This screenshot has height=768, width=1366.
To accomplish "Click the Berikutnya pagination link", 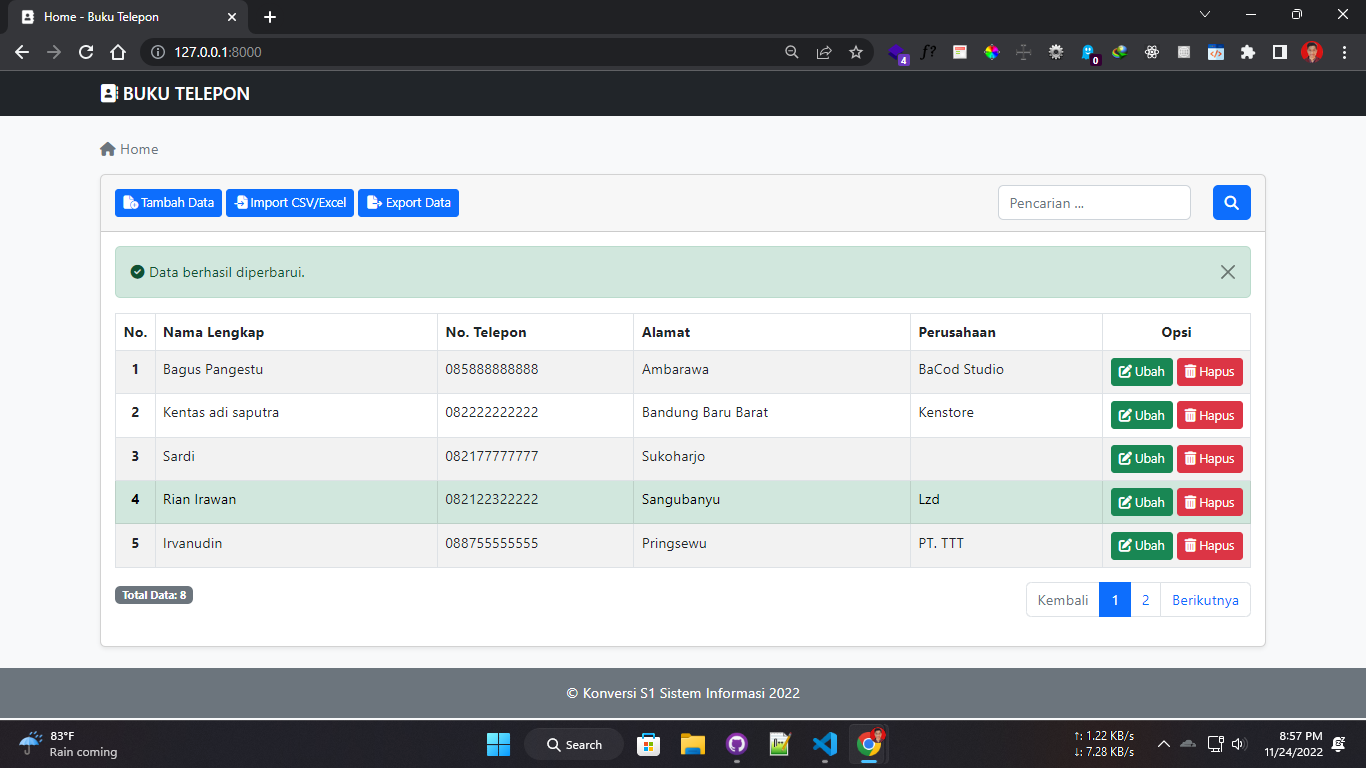I will 1205,600.
